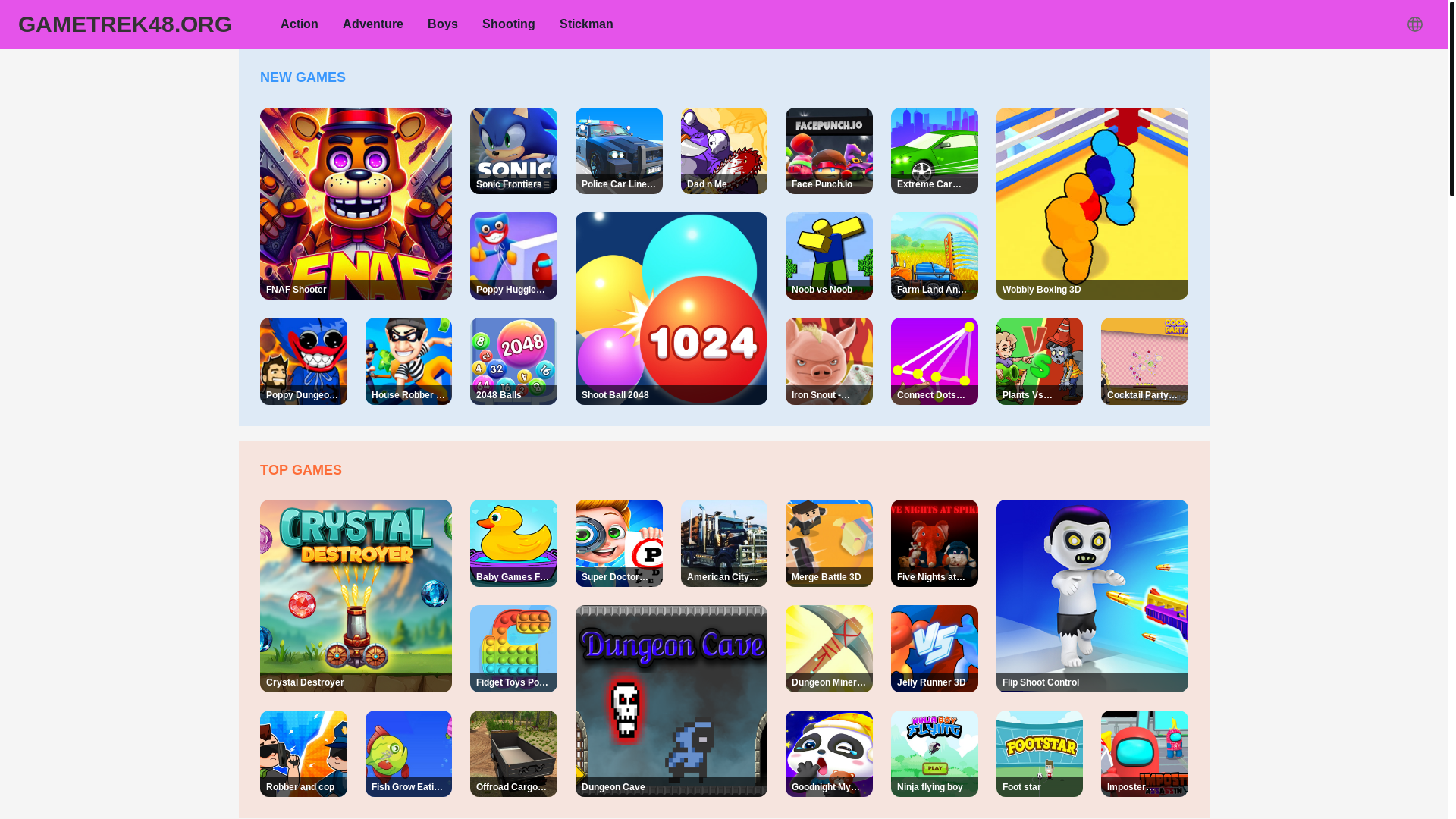1456x819 pixels.
Task: Open the Goodnight My panda game
Action: [x=829, y=754]
